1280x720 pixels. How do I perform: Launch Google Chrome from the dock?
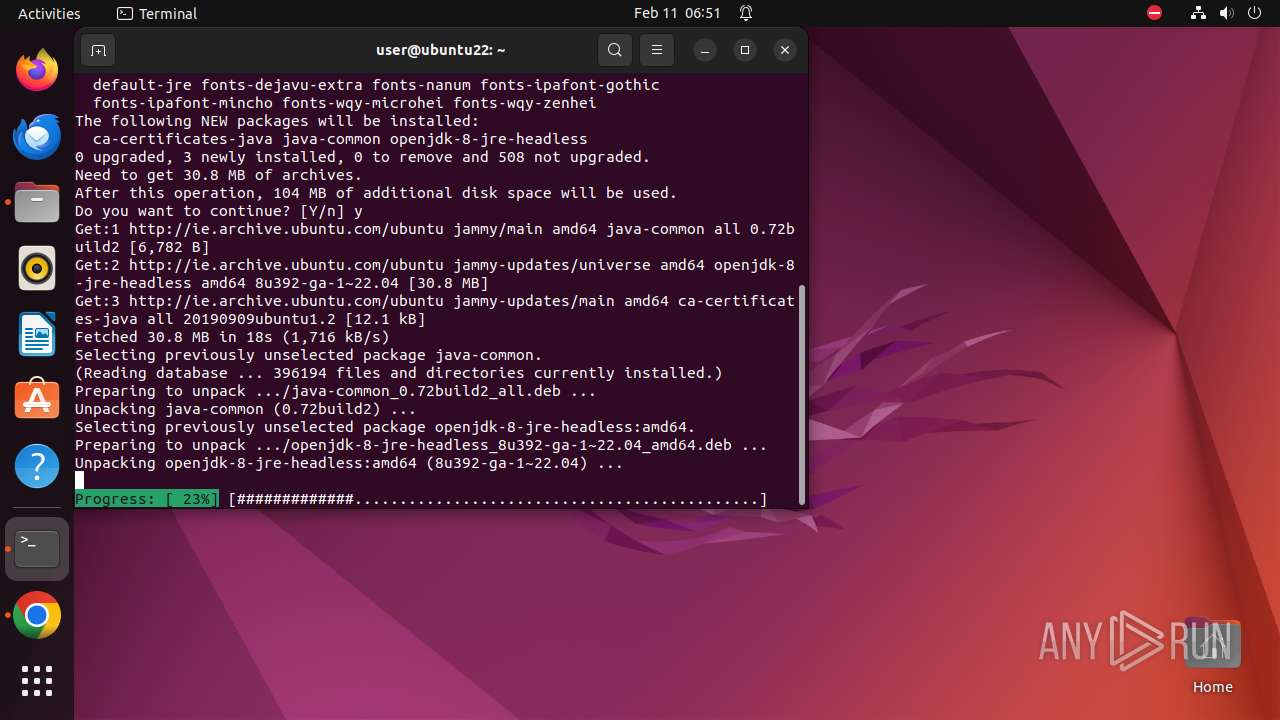[x=37, y=615]
